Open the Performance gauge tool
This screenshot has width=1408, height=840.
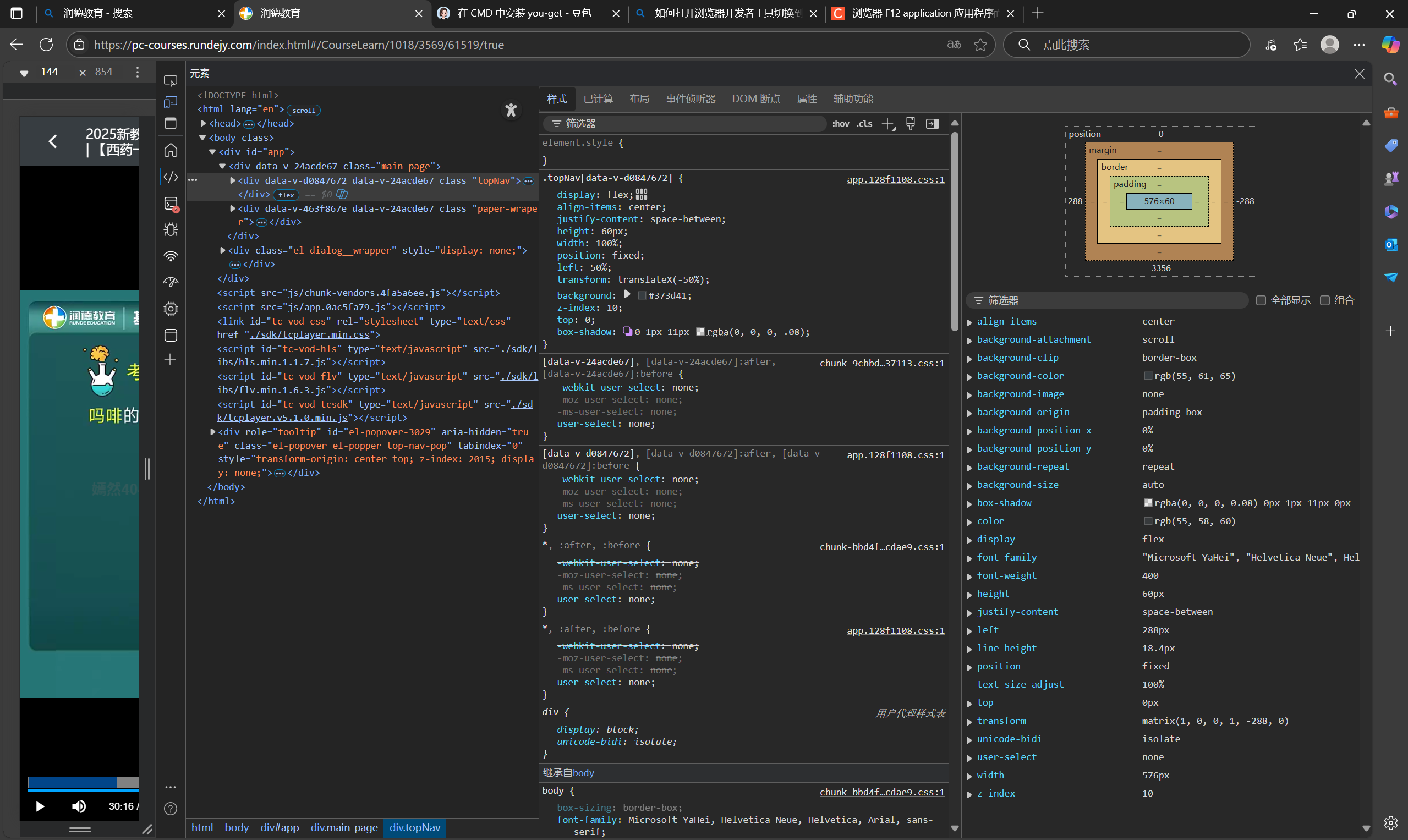click(x=171, y=282)
